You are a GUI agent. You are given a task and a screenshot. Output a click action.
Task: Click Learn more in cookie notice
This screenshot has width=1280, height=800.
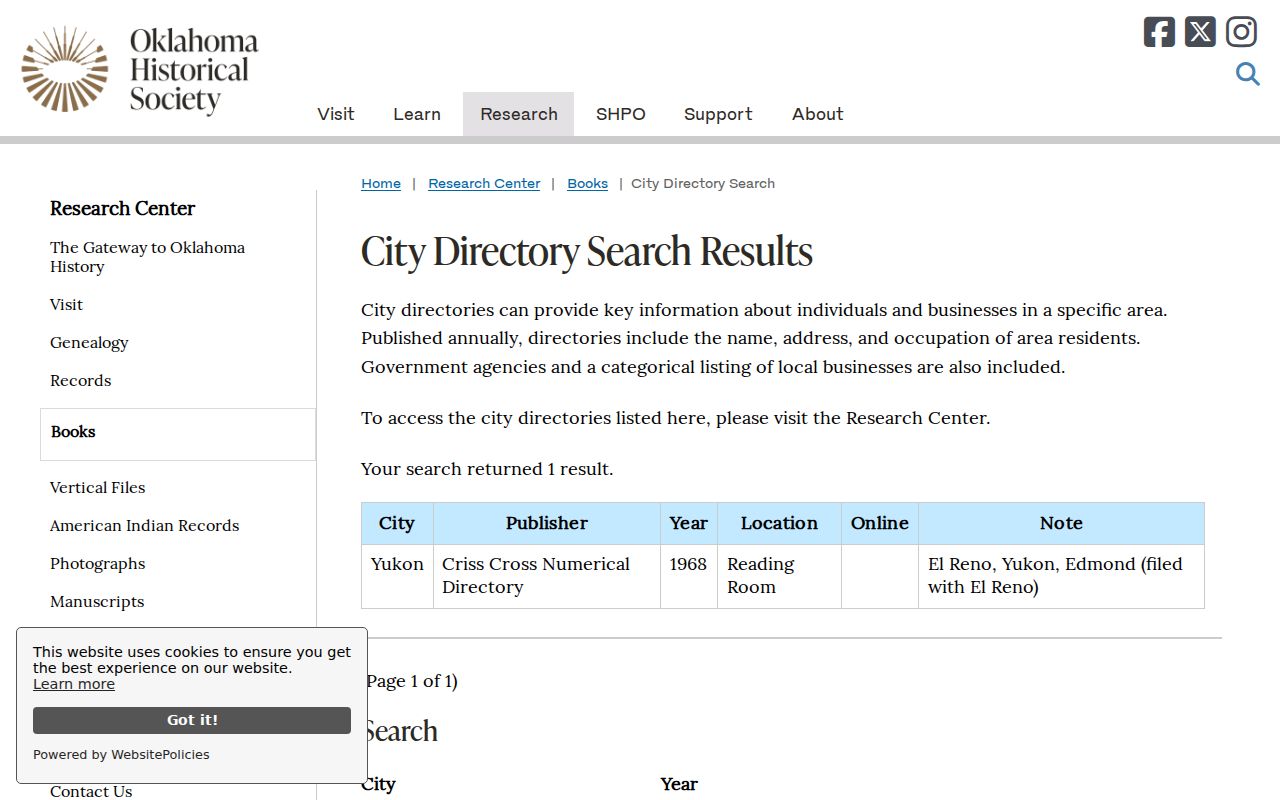point(74,684)
